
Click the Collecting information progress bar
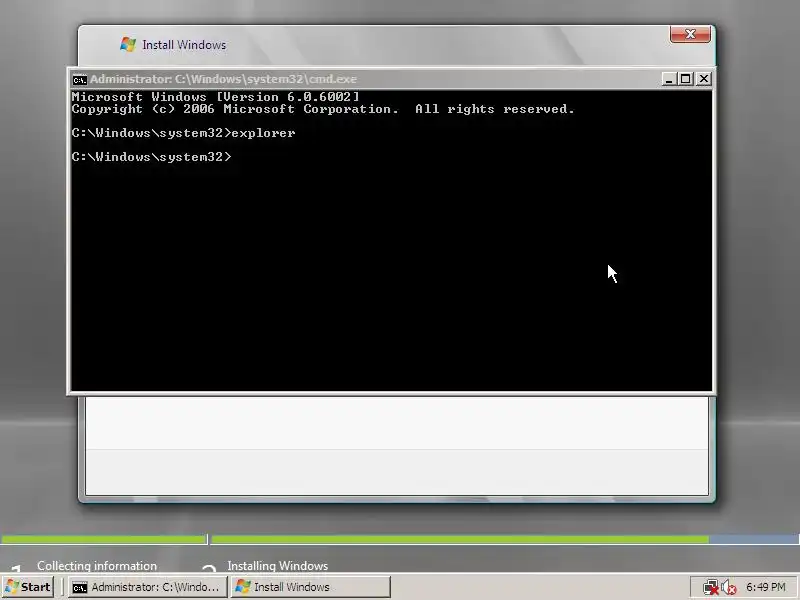pyautogui.click(x=104, y=539)
